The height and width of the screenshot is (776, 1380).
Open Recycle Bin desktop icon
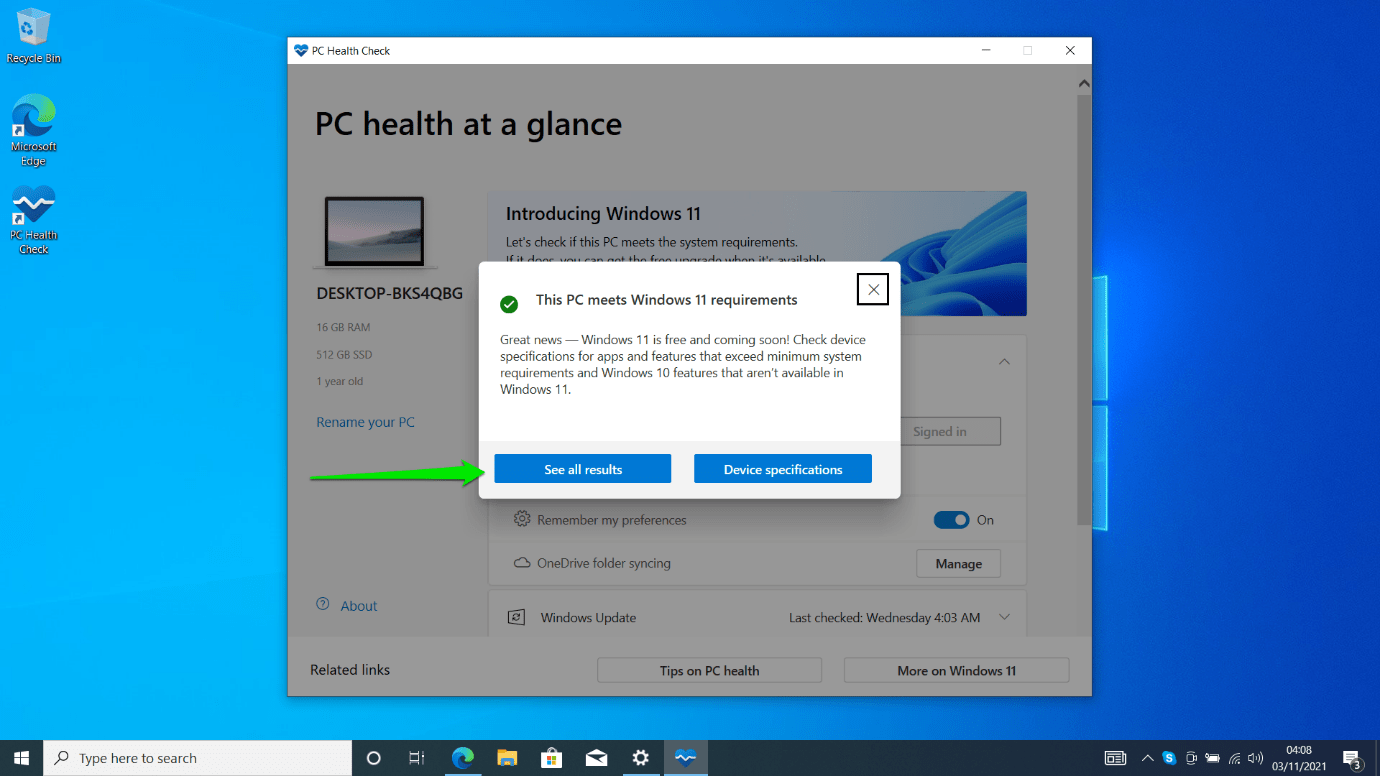tap(34, 36)
